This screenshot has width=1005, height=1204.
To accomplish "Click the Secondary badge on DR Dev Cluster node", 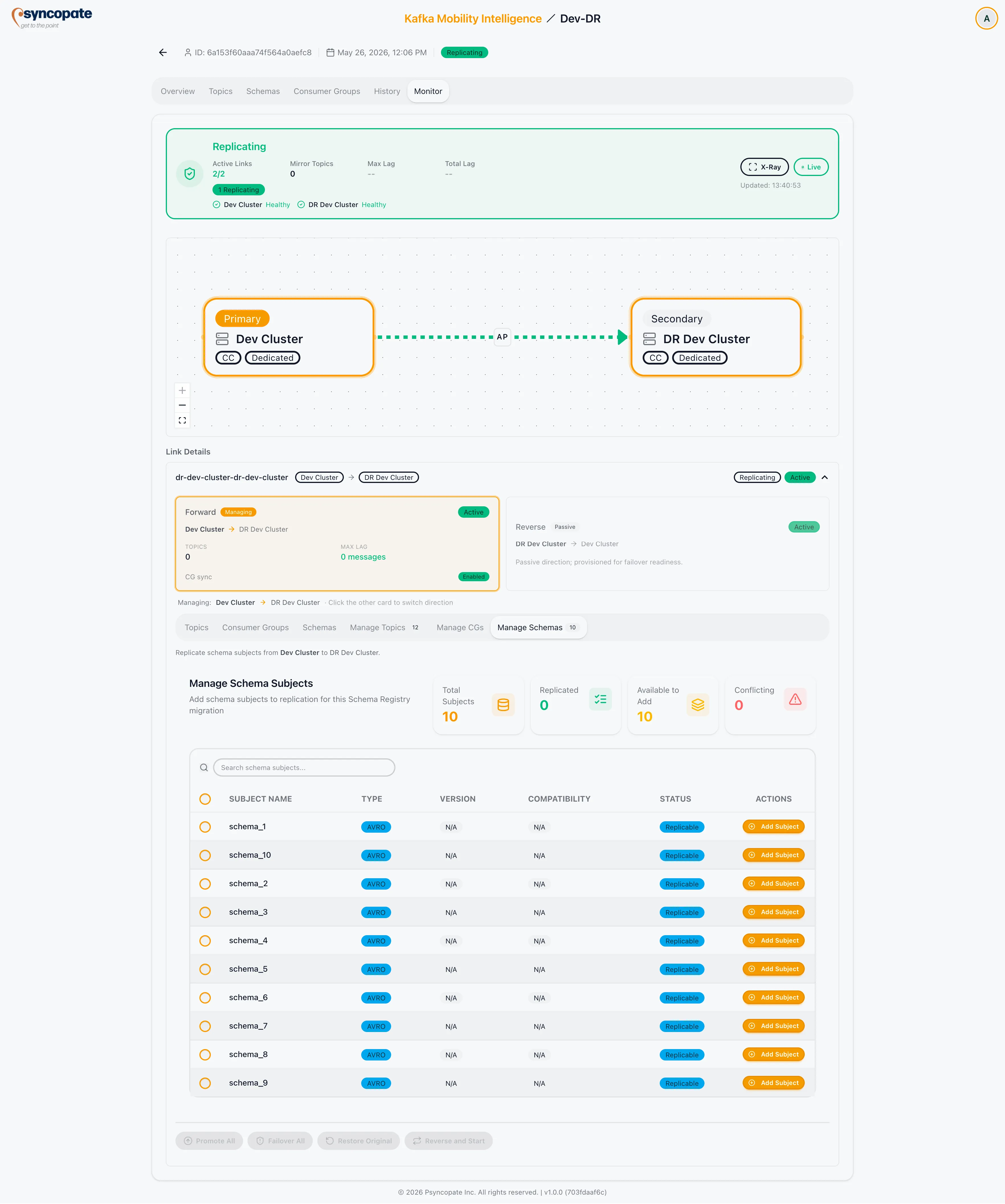I will coord(677,319).
